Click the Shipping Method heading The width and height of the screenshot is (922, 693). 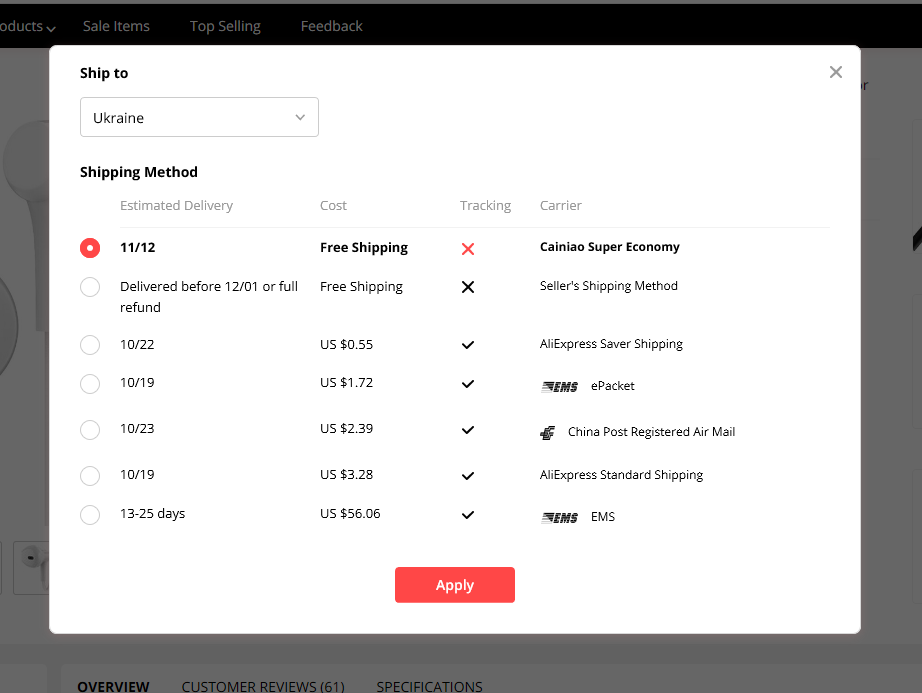pyautogui.click(x=139, y=172)
